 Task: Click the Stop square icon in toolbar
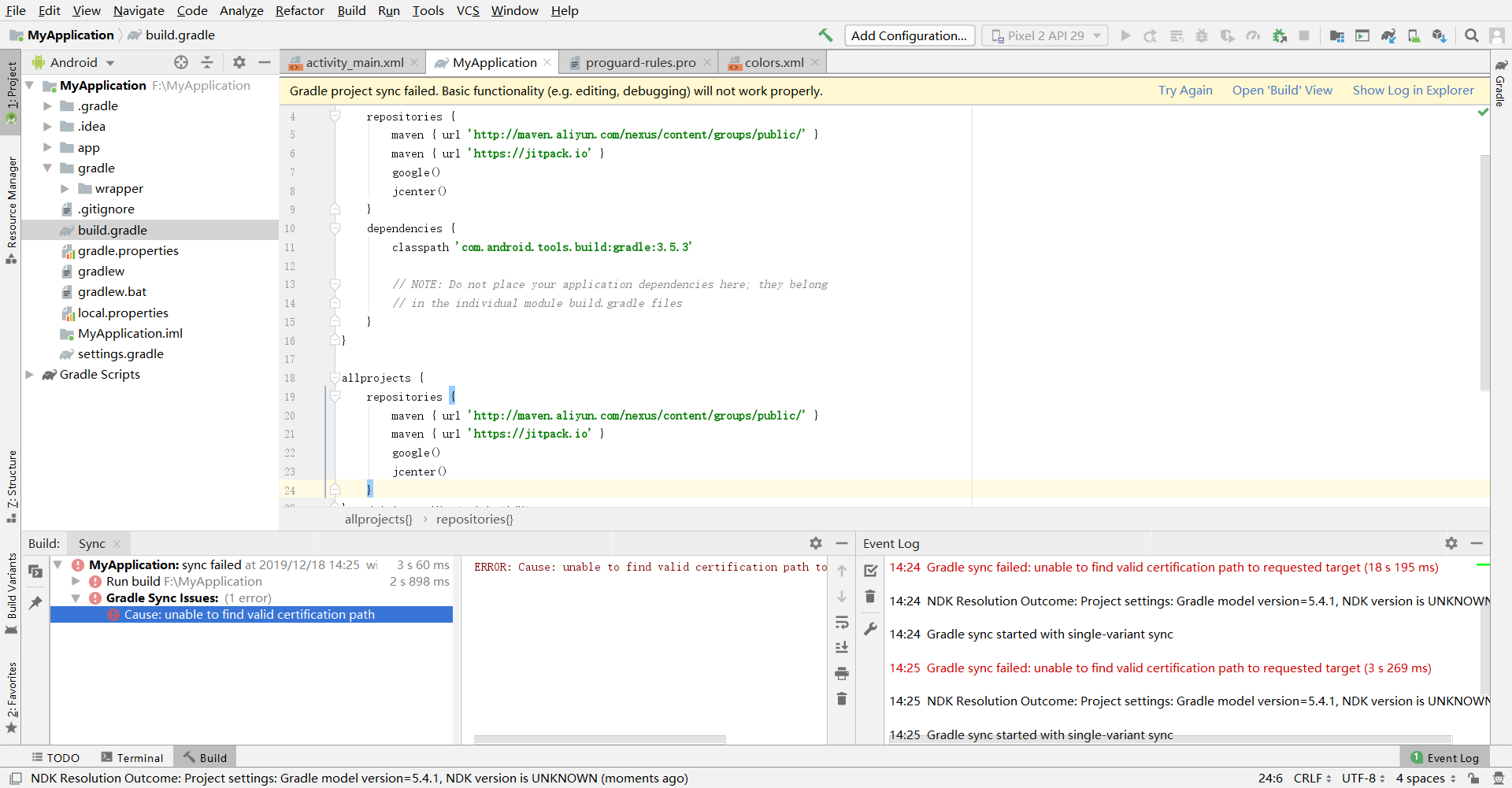pyautogui.click(x=1304, y=35)
